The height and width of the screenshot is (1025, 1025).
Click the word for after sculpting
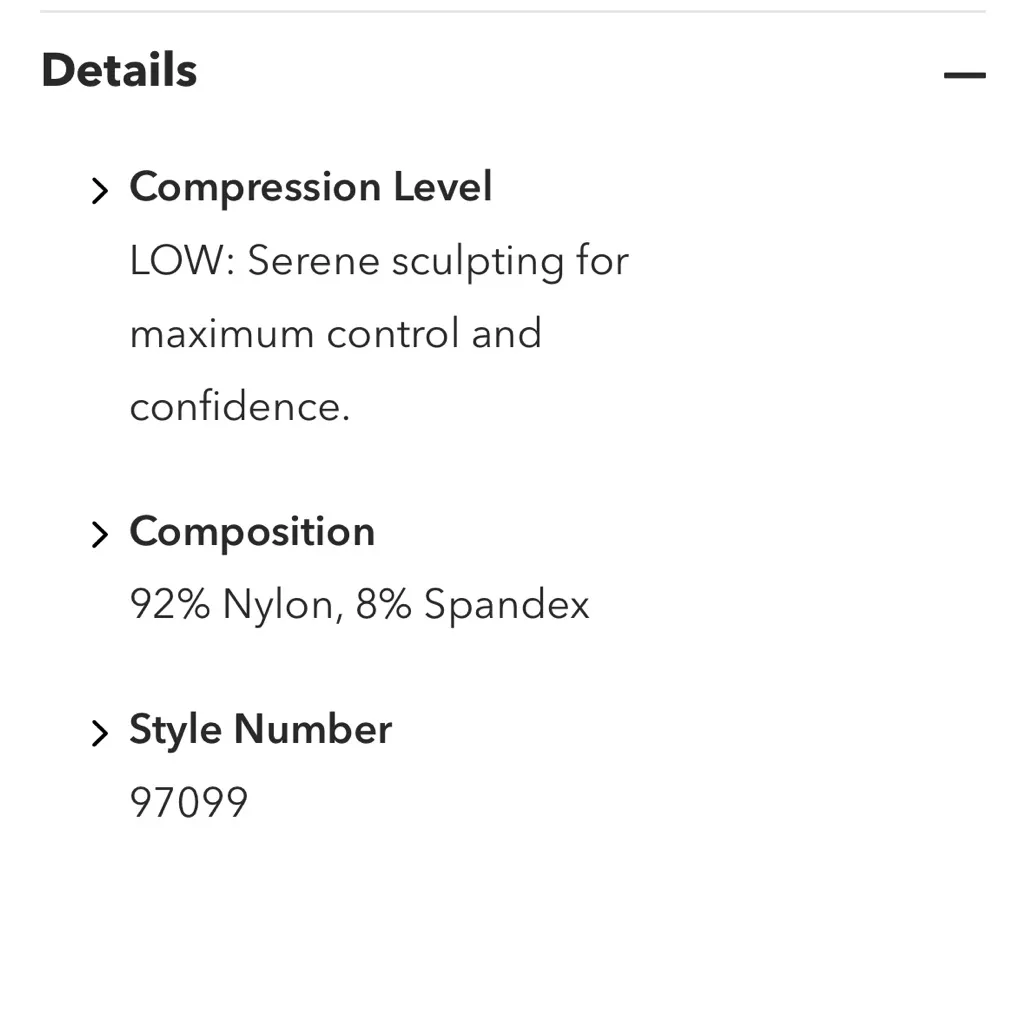point(602,262)
